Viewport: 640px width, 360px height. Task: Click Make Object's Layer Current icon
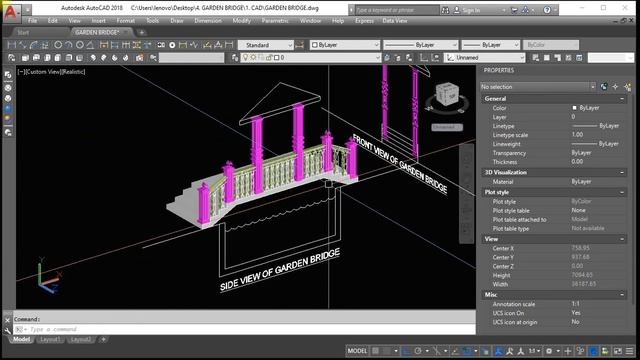387,58
